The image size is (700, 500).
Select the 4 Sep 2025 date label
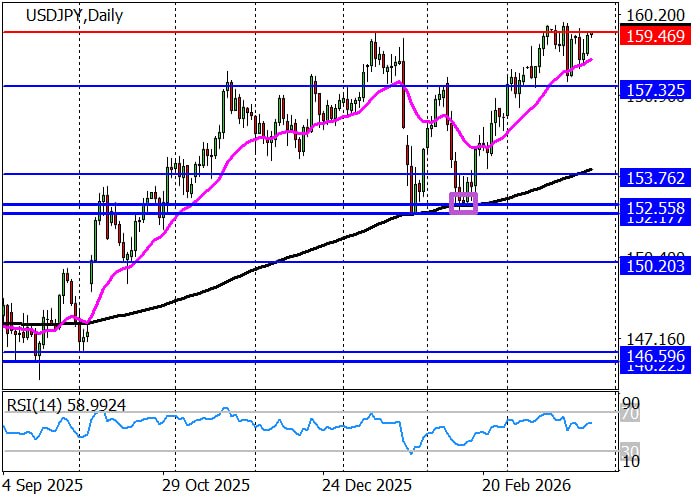click(x=41, y=483)
